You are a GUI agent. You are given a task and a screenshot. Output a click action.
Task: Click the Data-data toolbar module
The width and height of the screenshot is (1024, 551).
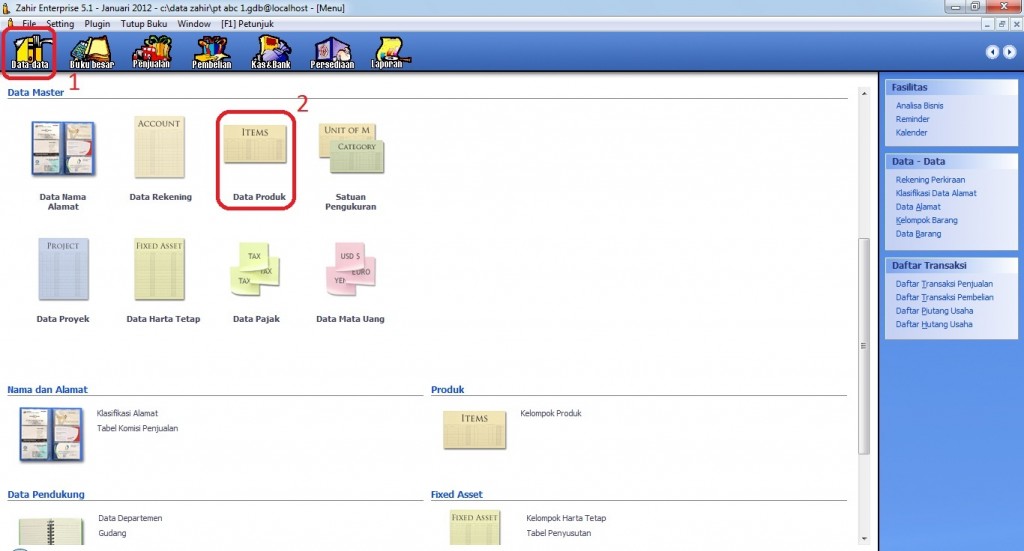(31, 51)
